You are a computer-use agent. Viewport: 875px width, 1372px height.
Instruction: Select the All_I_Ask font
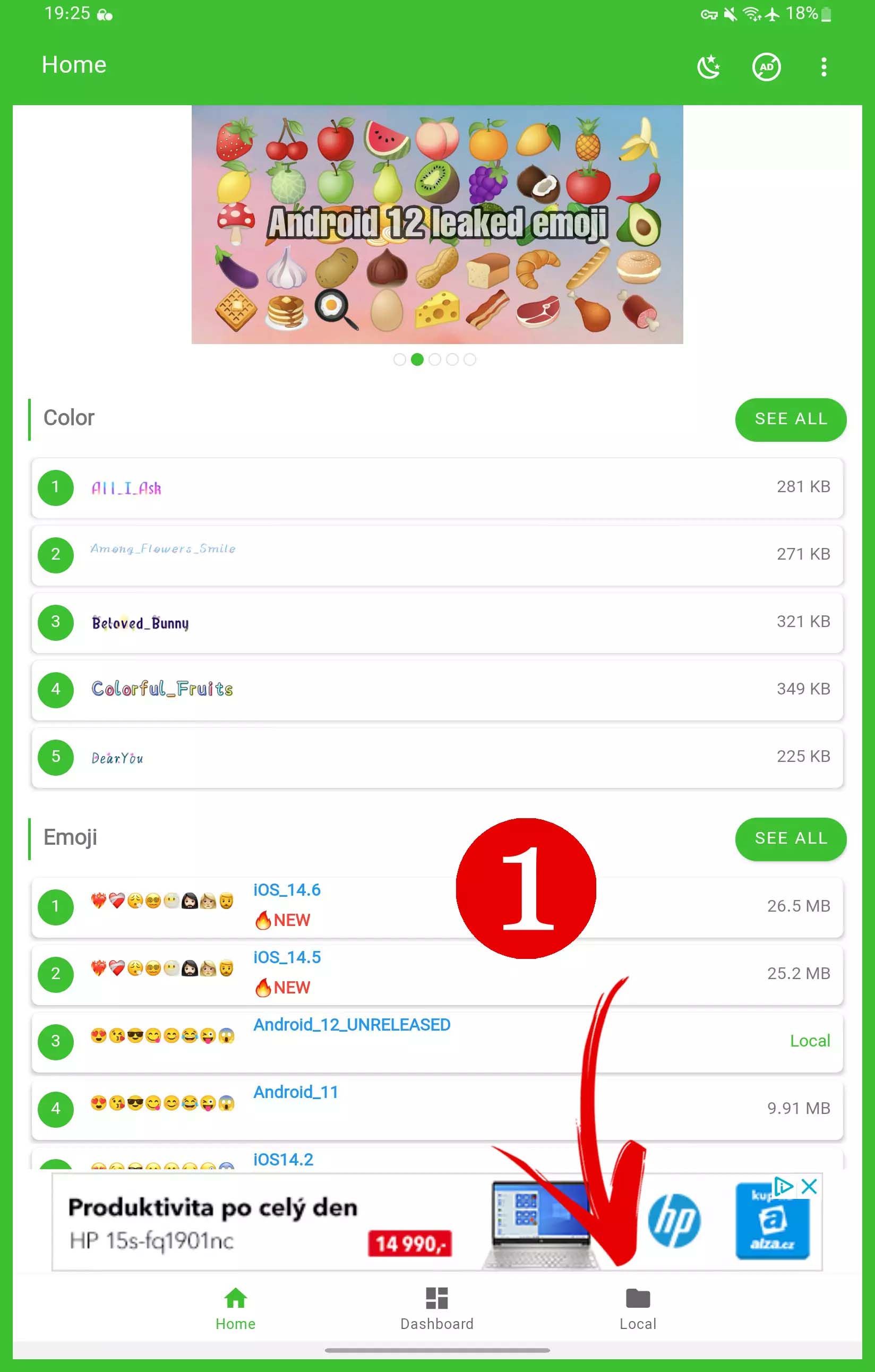tap(437, 488)
